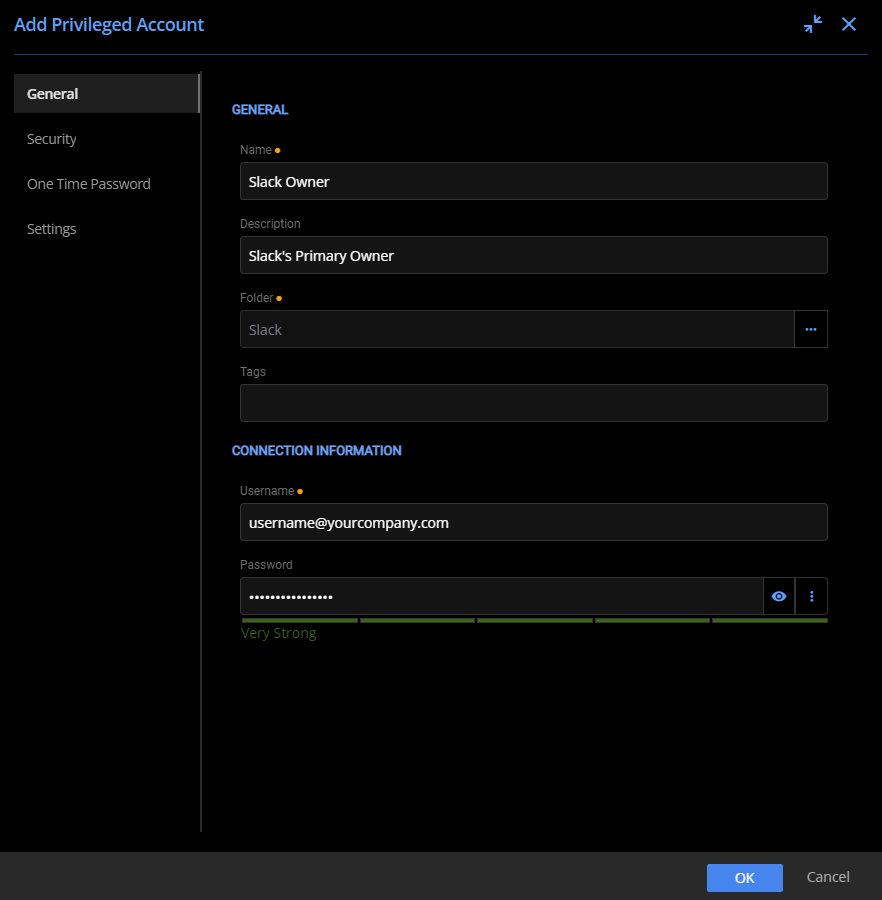Click the Name field containing Slack Owner
This screenshot has height=900, width=882.
533,181
